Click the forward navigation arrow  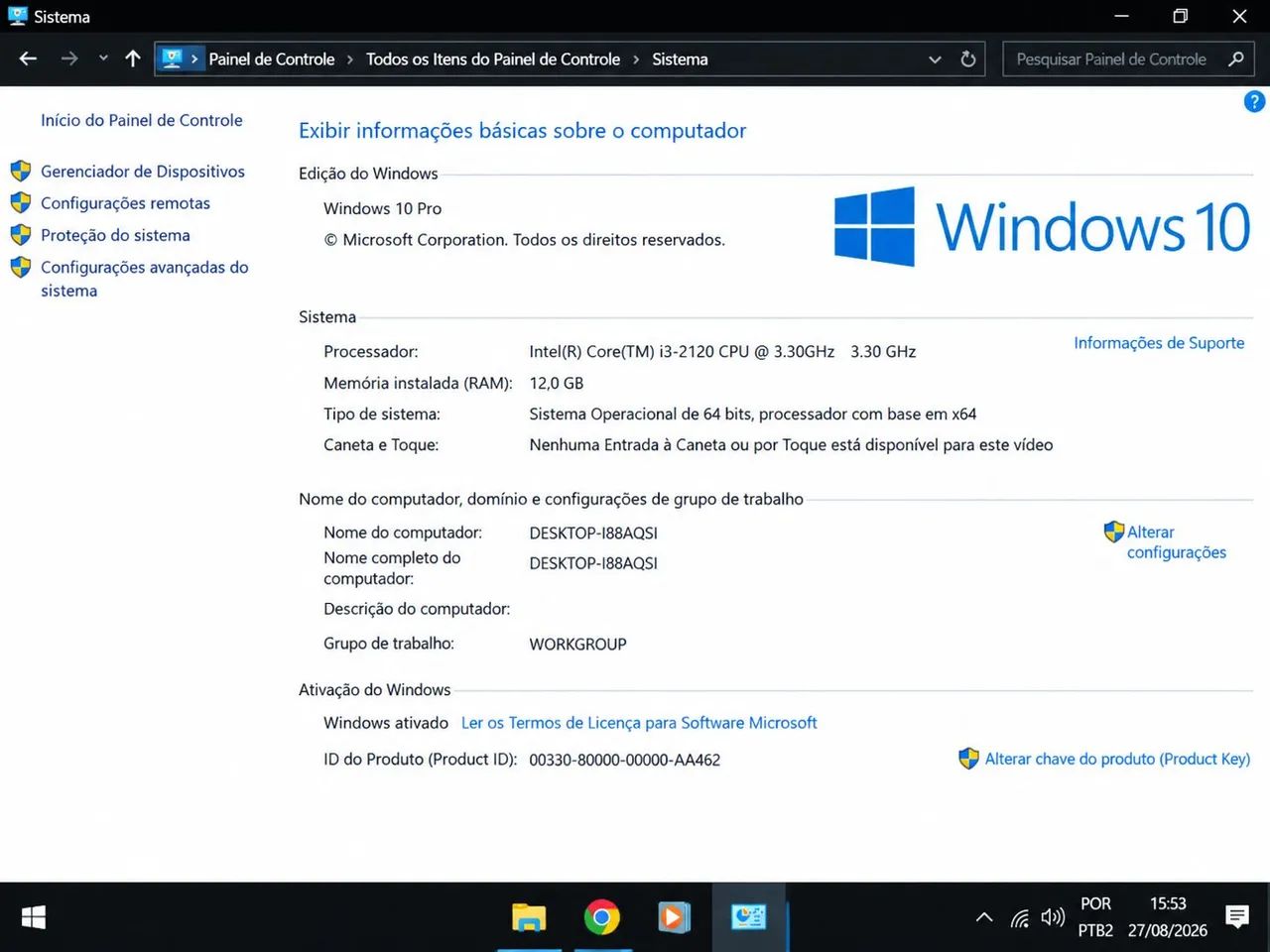[x=68, y=59]
